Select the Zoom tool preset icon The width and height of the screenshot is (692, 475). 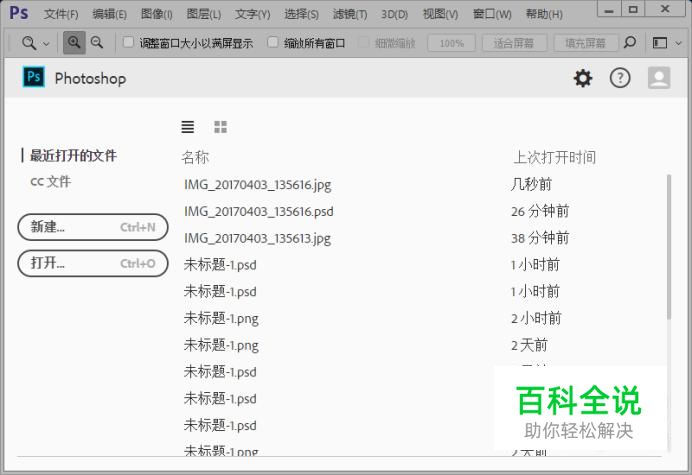[29, 43]
